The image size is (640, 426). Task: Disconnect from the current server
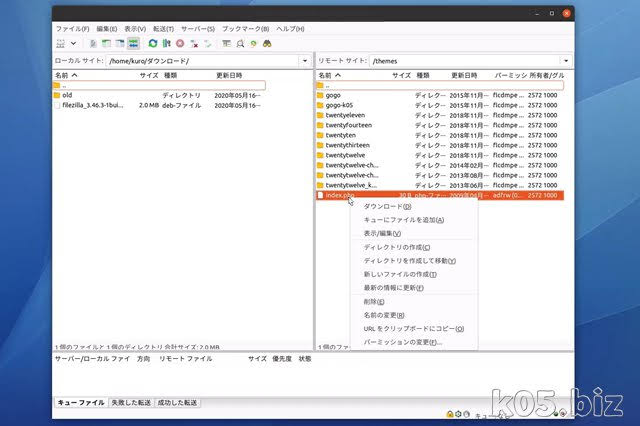pyautogui.click(x=194, y=43)
